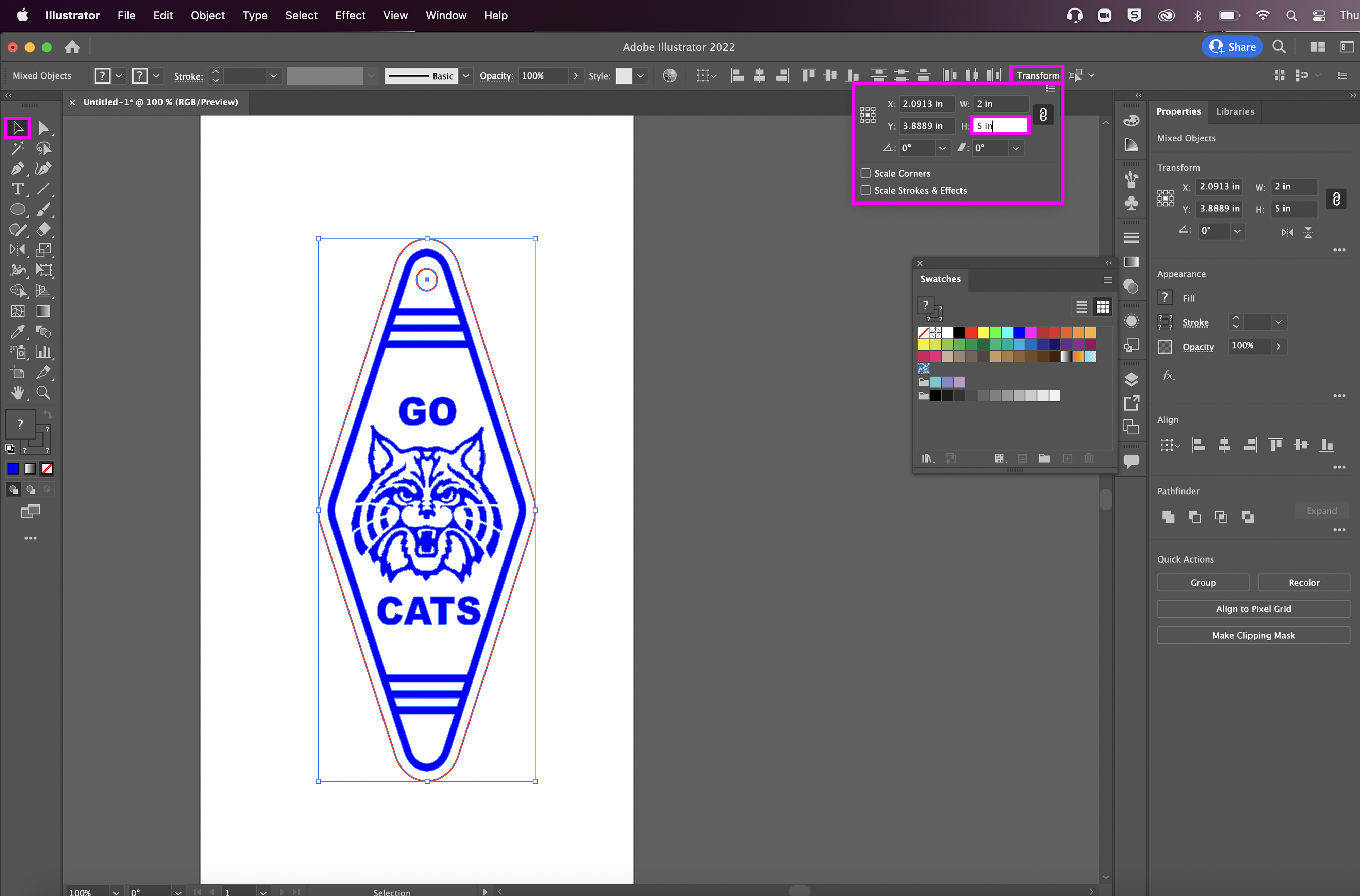Image resolution: width=1360 pixels, height=896 pixels.
Task: Enable Scale Strokes & Effects checkbox
Action: 866,190
